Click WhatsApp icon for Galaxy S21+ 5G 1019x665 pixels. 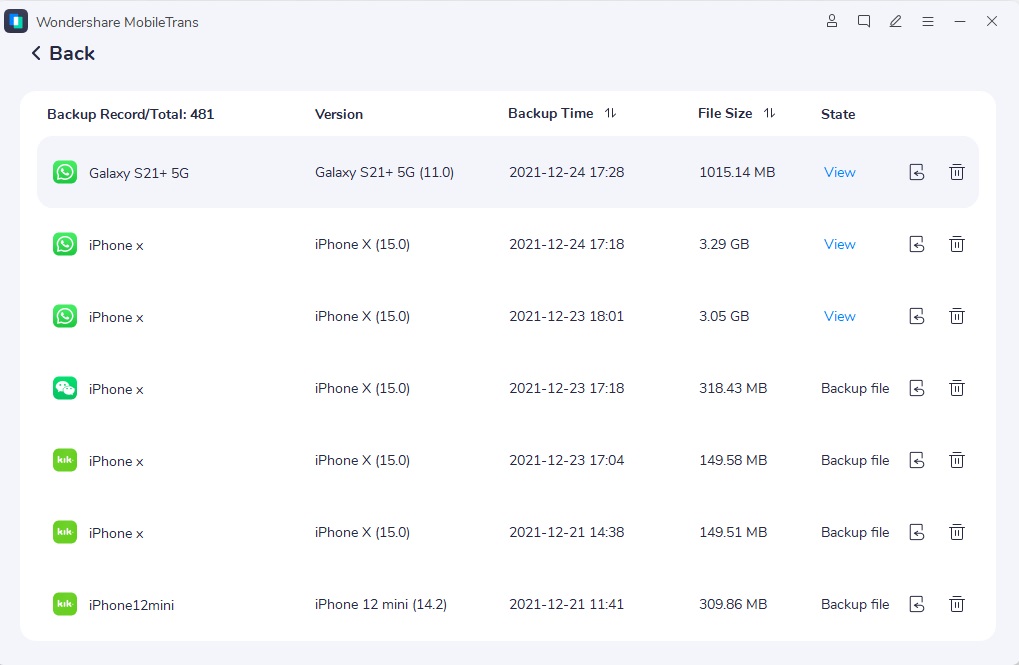coord(65,172)
